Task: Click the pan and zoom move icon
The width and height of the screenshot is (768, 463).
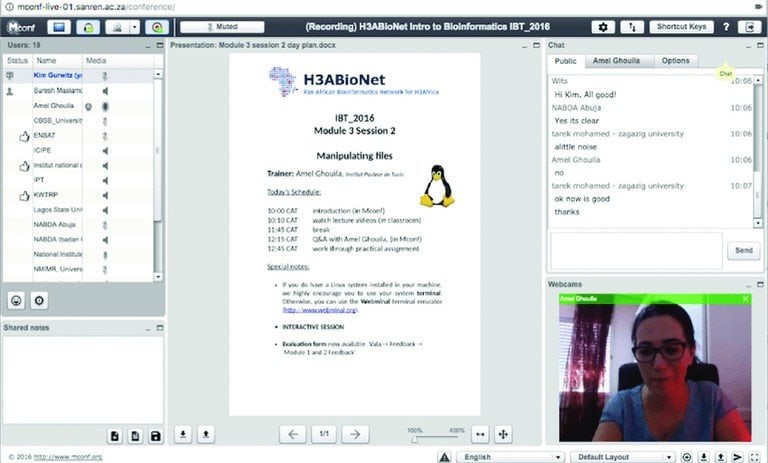Action: pyautogui.click(x=503, y=434)
